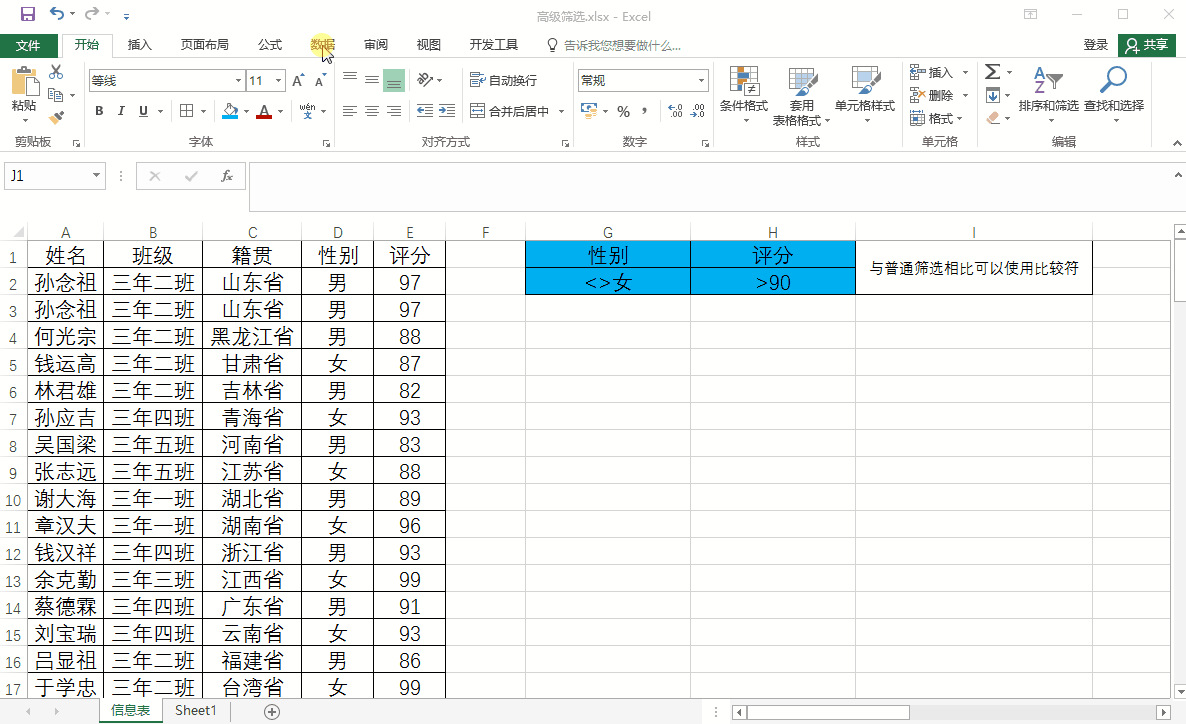The image size is (1186, 724).
Task: Switch to the 数据 ribbon tab
Action: click(x=322, y=45)
